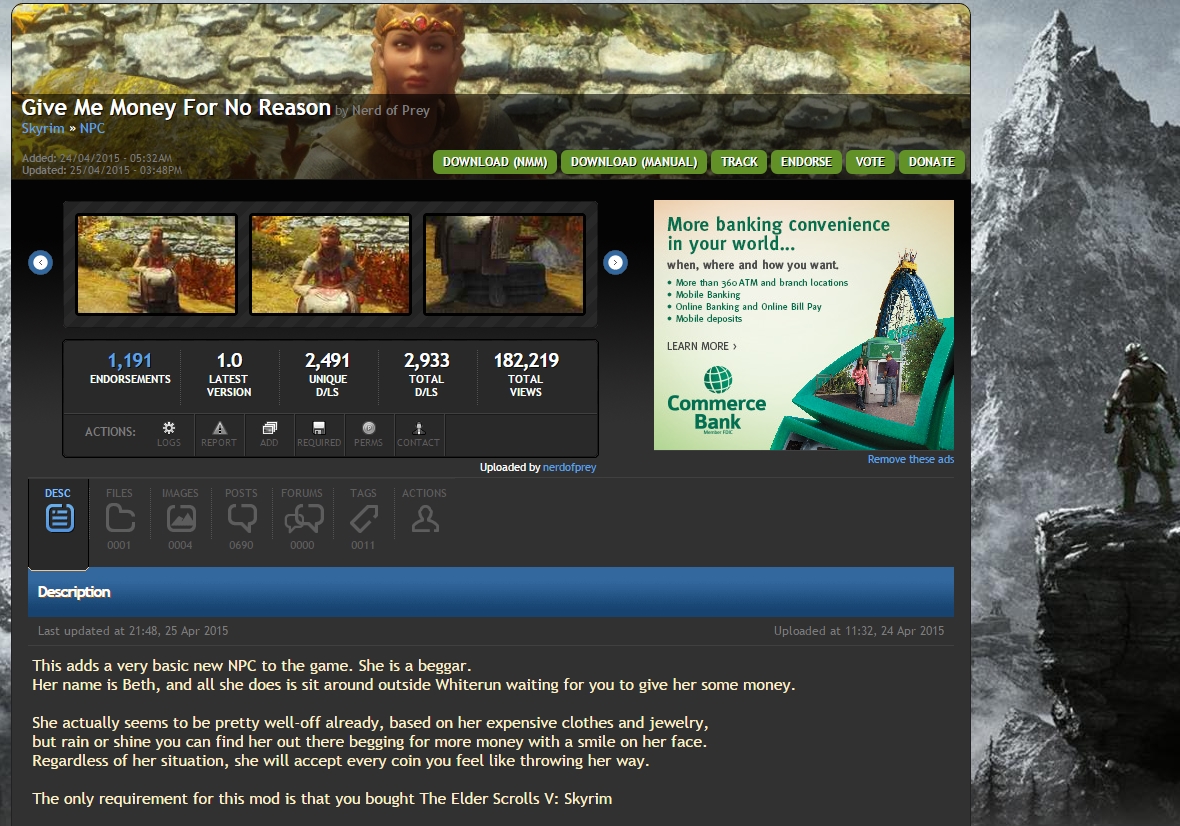Switch to the FILES tab

click(x=120, y=518)
